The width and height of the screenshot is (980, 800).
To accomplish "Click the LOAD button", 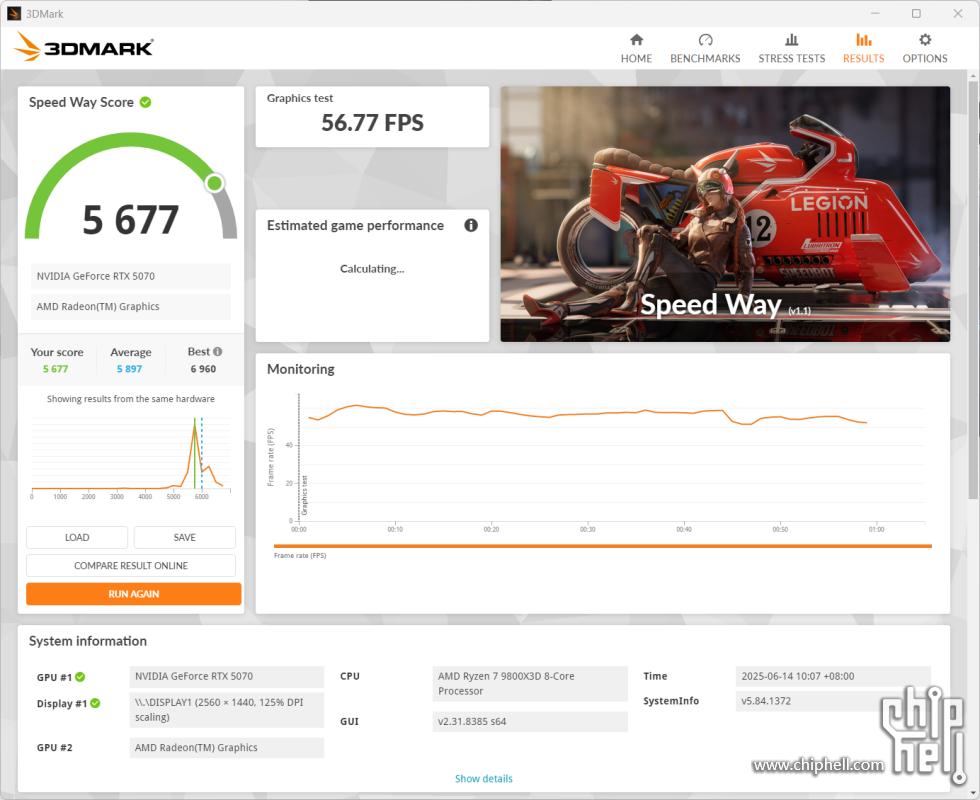I will (x=77, y=538).
